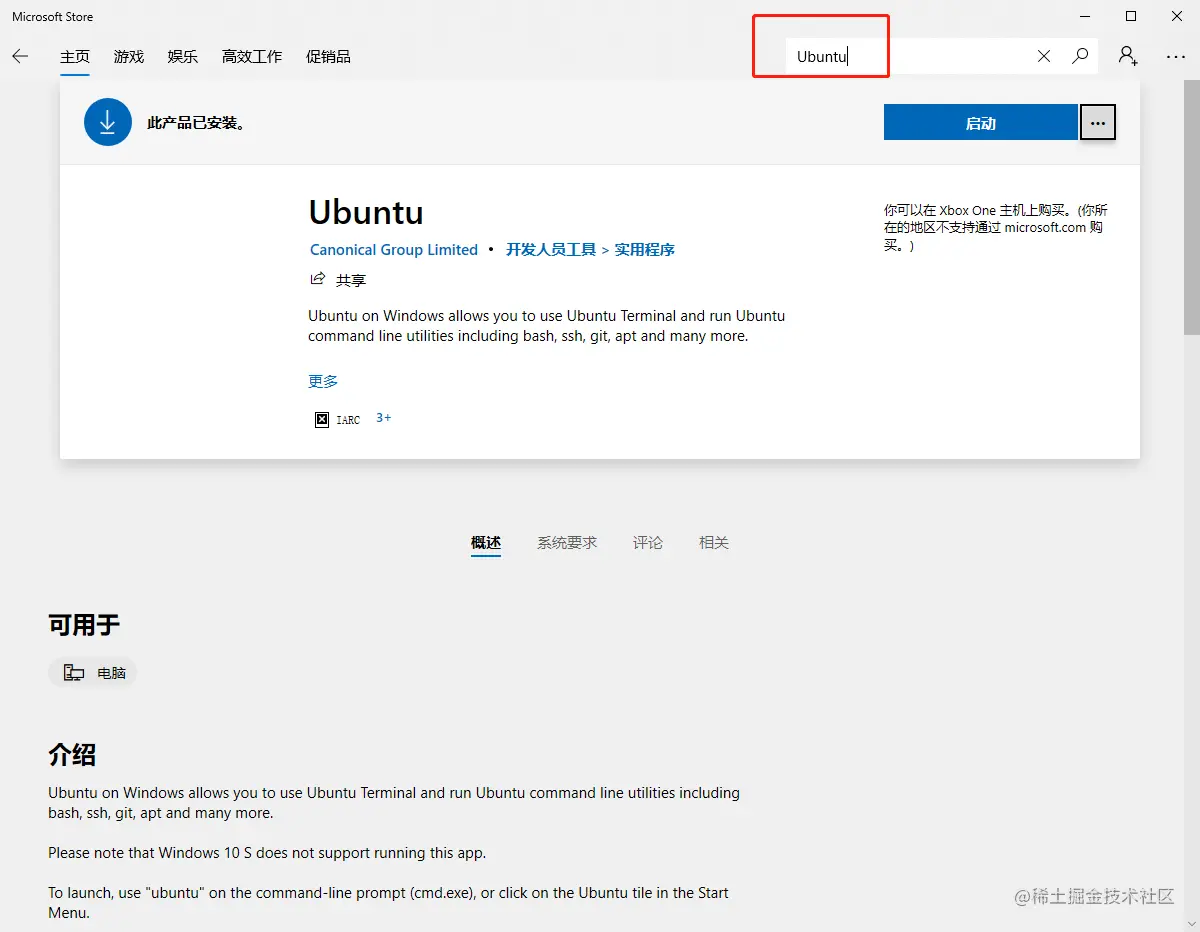Click the blue download circle icon
This screenshot has width=1200, height=932.
(x=108, y=122)
